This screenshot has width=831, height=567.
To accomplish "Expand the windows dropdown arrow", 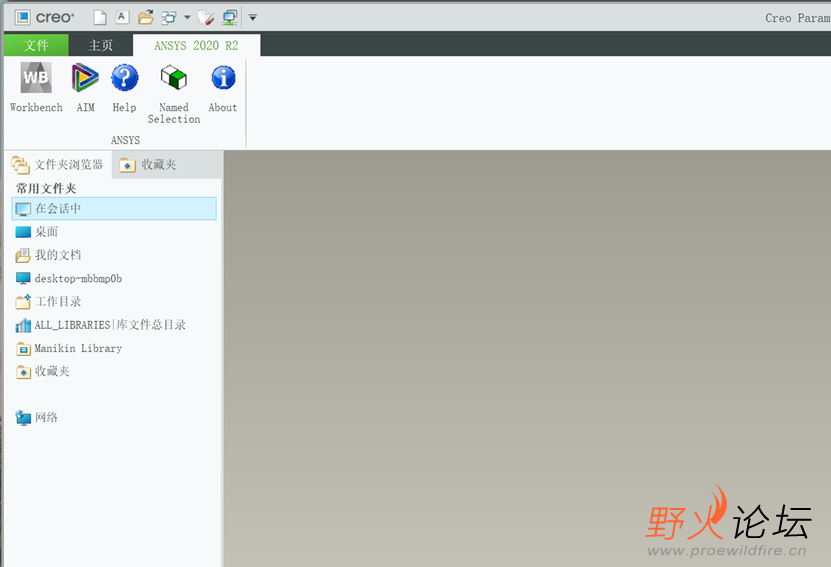I will [x=187, y=17].
